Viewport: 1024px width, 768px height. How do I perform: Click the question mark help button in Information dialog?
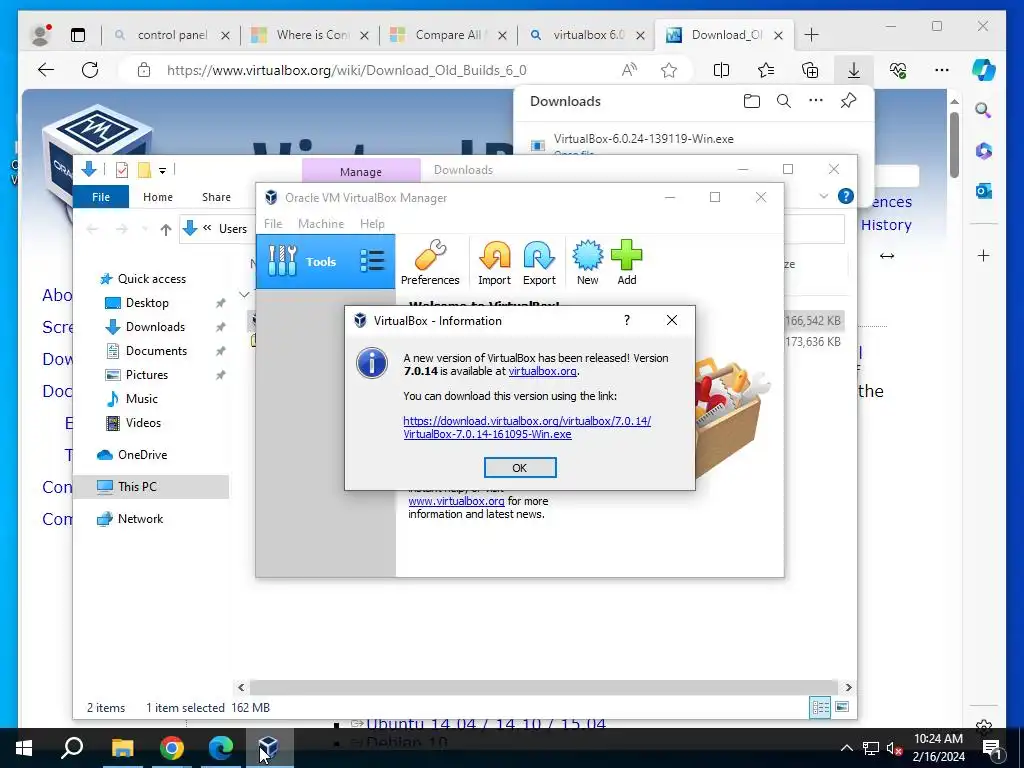pyautogui.click(x=627, y=320)
